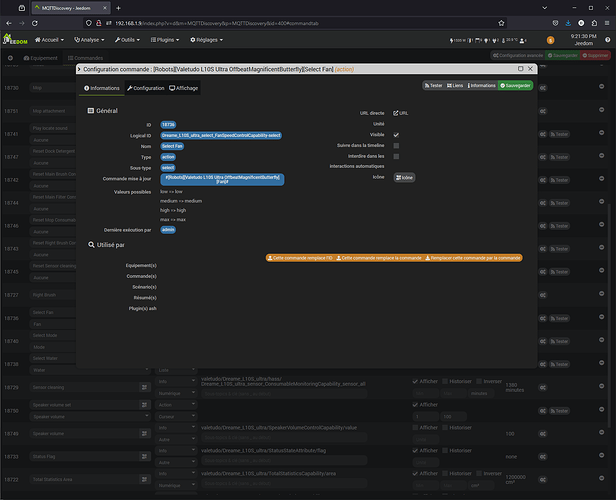Click the Tester button in dialog header
Image resolution: width=616 pixels, height=500 pixels.
pos(432,86)
